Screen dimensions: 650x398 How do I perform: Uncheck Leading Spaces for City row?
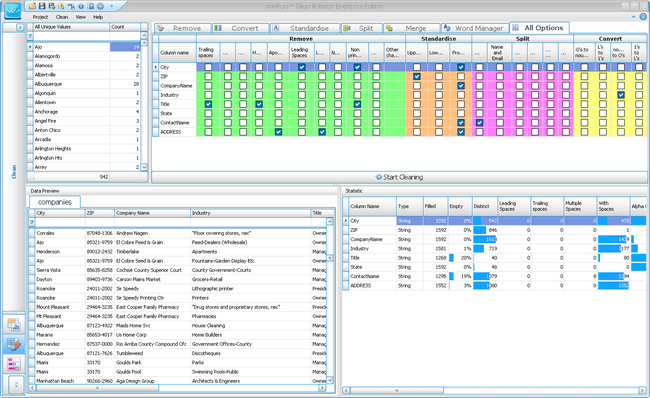coord(302,67)
